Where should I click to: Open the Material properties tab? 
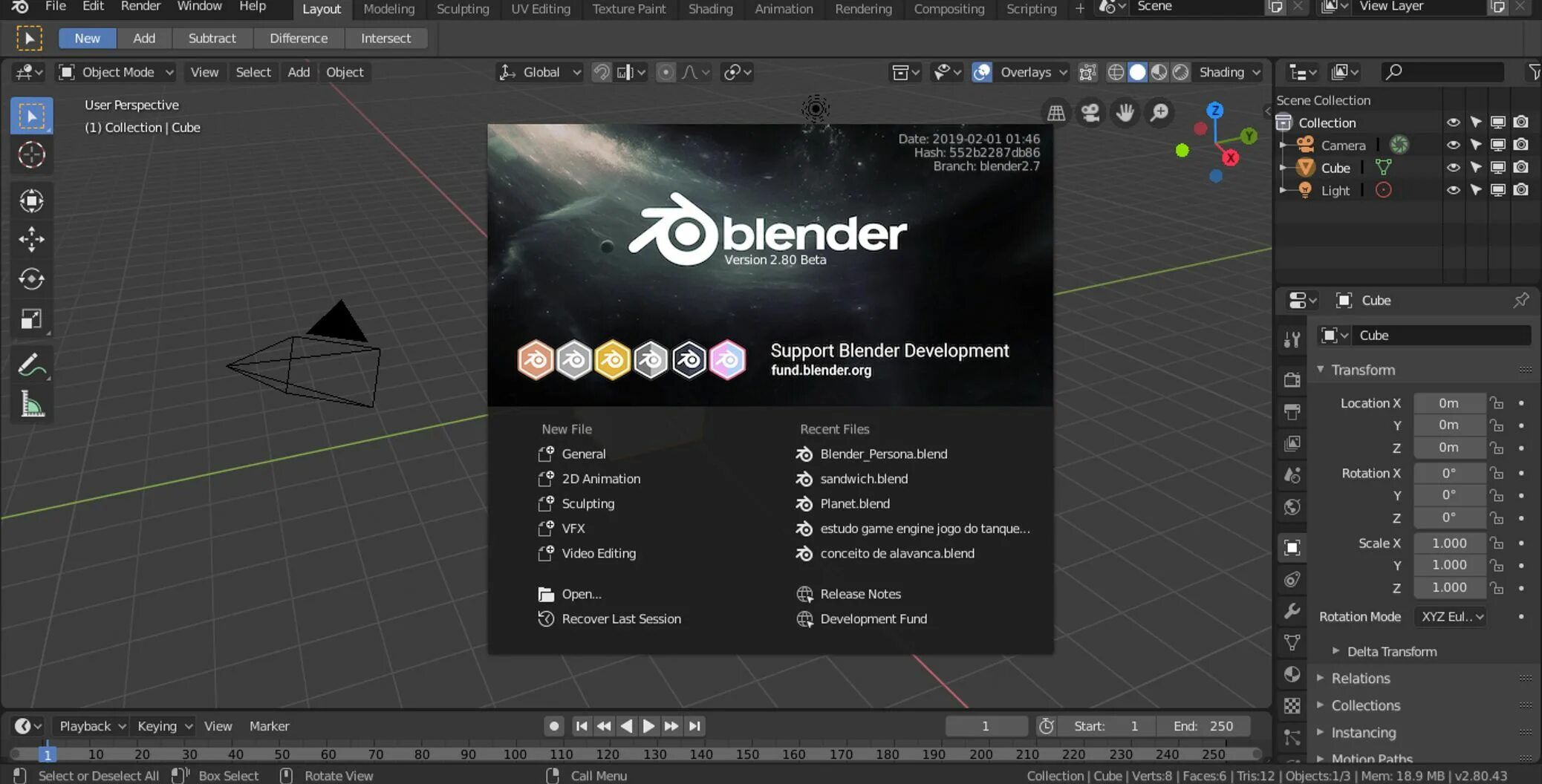[x=1292, y=674]
